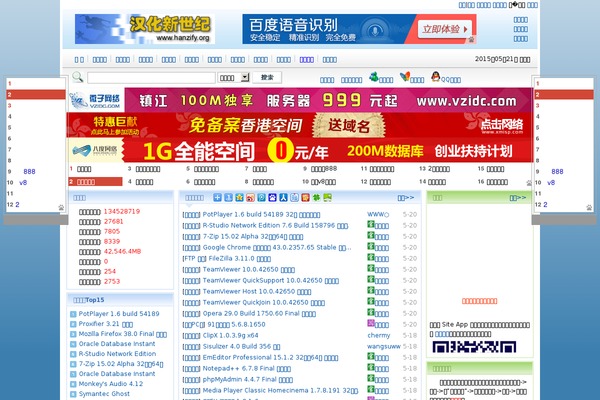600x400 pixels.
Task: Click the highlighted item number 2 in numbered links
Action: (x=95, y=181)
